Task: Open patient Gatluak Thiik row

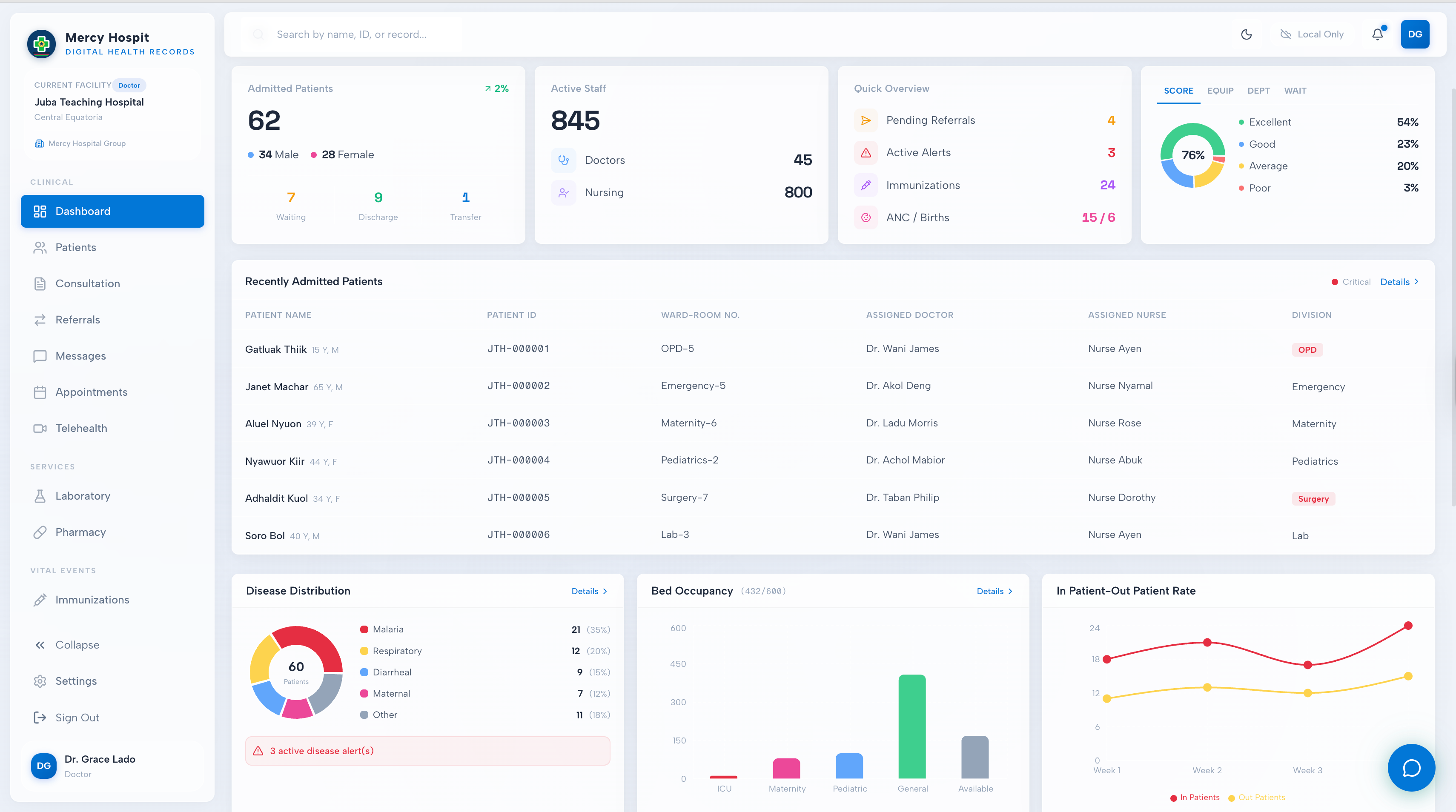Action: (833, 349)
